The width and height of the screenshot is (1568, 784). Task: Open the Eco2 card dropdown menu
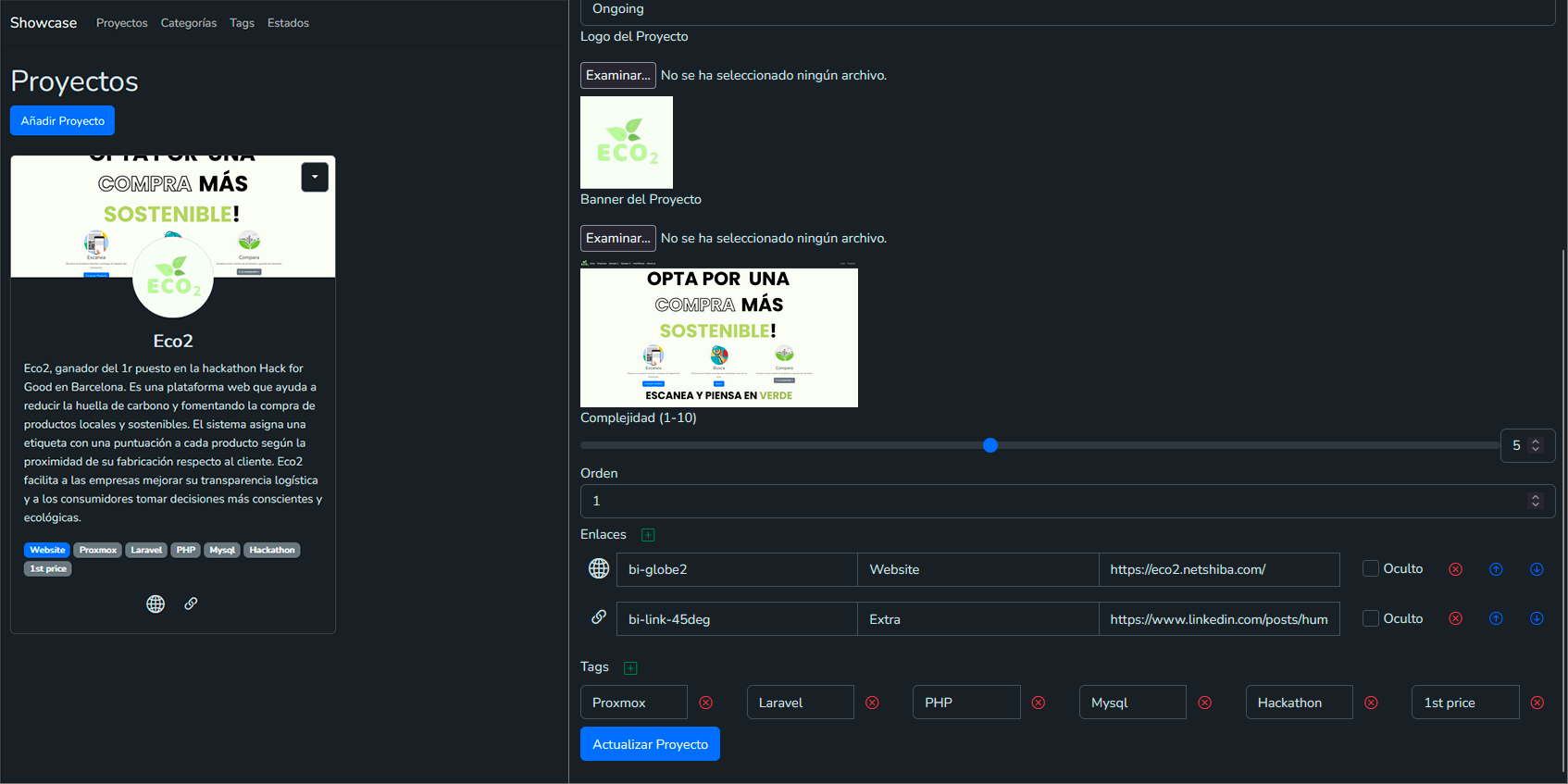[x=315, y=177]
